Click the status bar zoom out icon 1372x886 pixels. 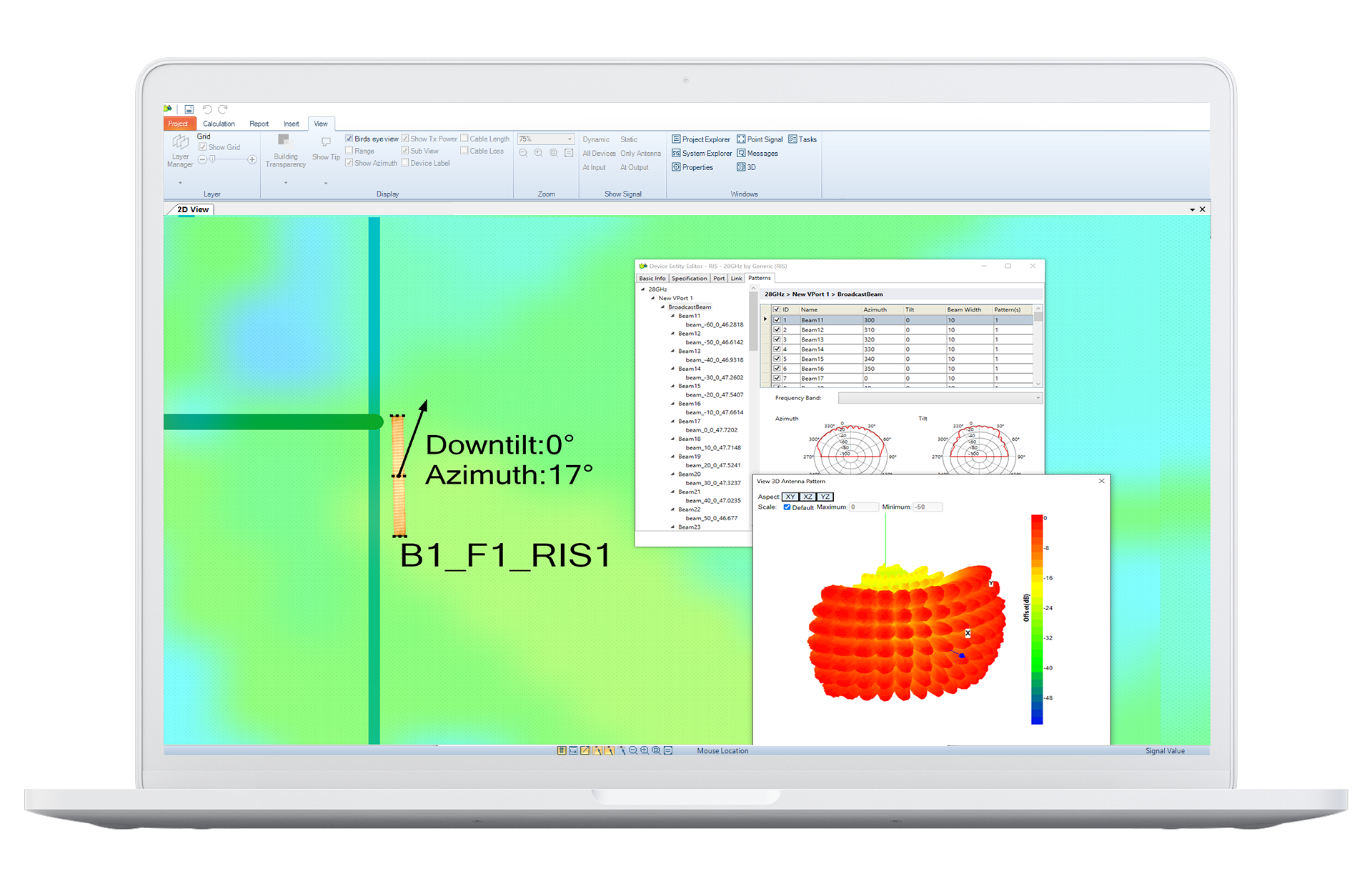click(633, 750)
